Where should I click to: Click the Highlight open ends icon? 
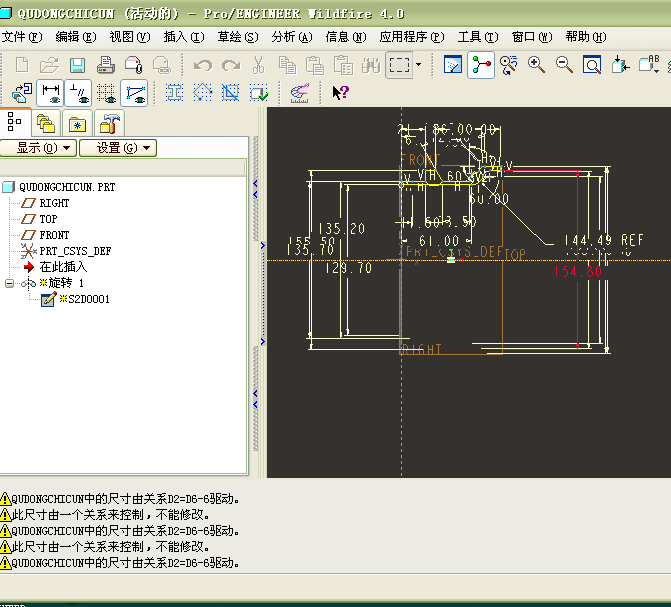pyautogui.click(x=202, y=92)
